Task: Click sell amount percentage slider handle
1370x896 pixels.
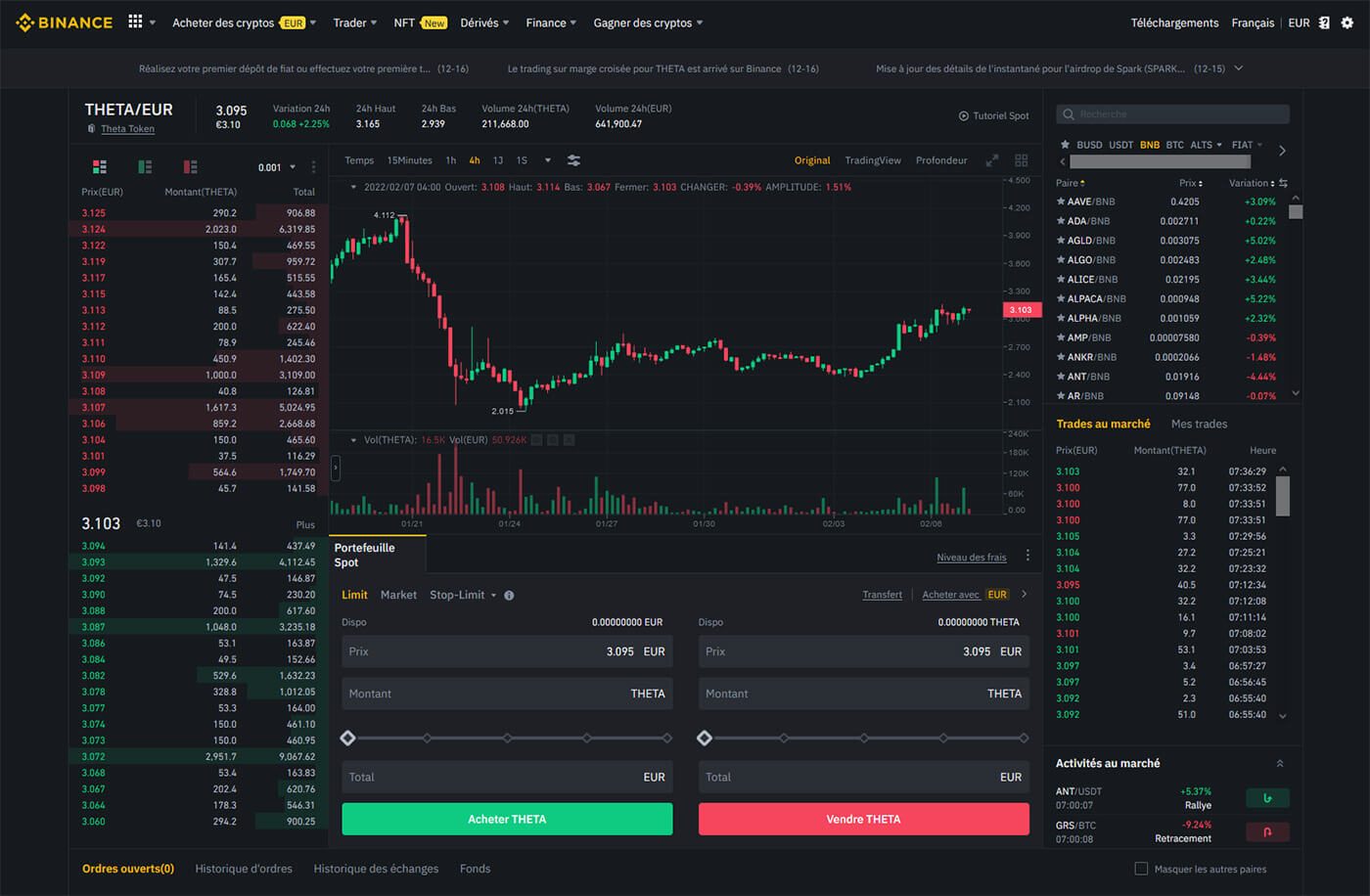Action: [705, 738]
